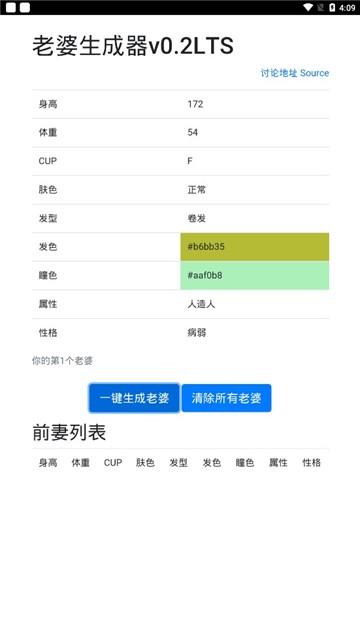
Task: Tap the battery icon in status bar
Action: point(332,7)
